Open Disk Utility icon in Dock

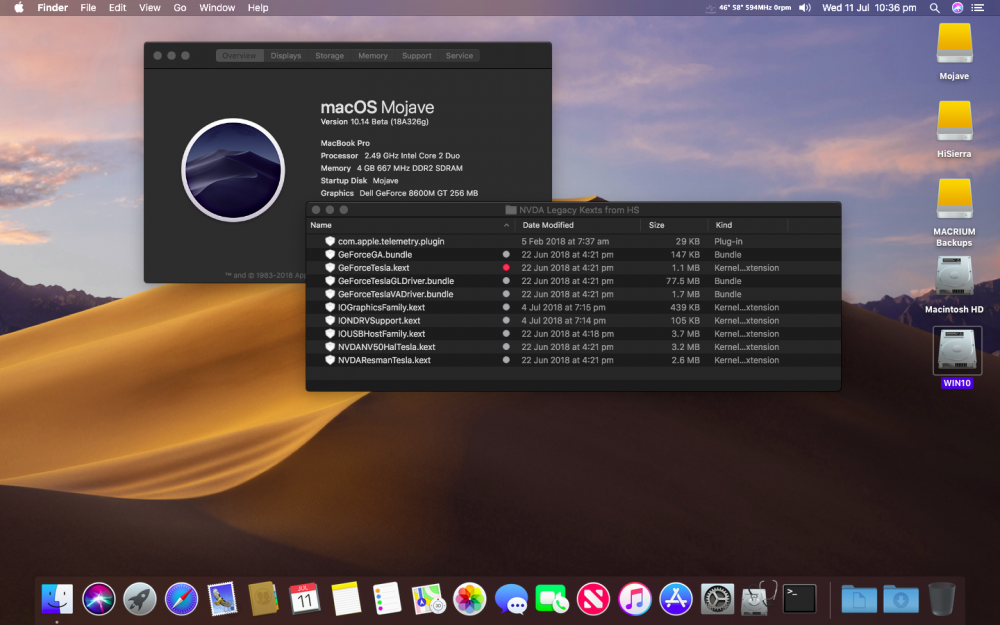[x=758, y=599]
